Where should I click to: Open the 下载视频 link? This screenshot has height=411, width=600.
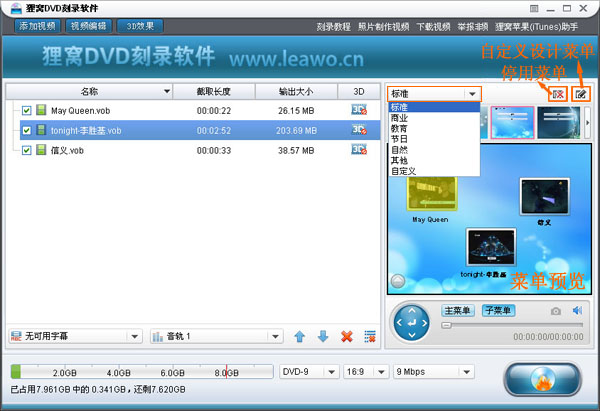[433, 27]
